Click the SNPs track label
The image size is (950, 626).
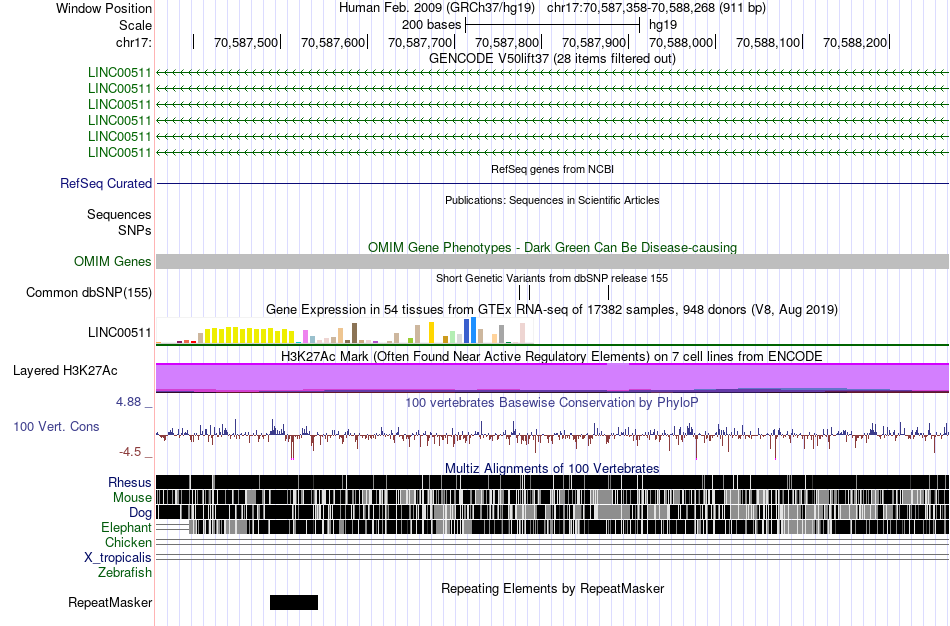pos(135,230)
